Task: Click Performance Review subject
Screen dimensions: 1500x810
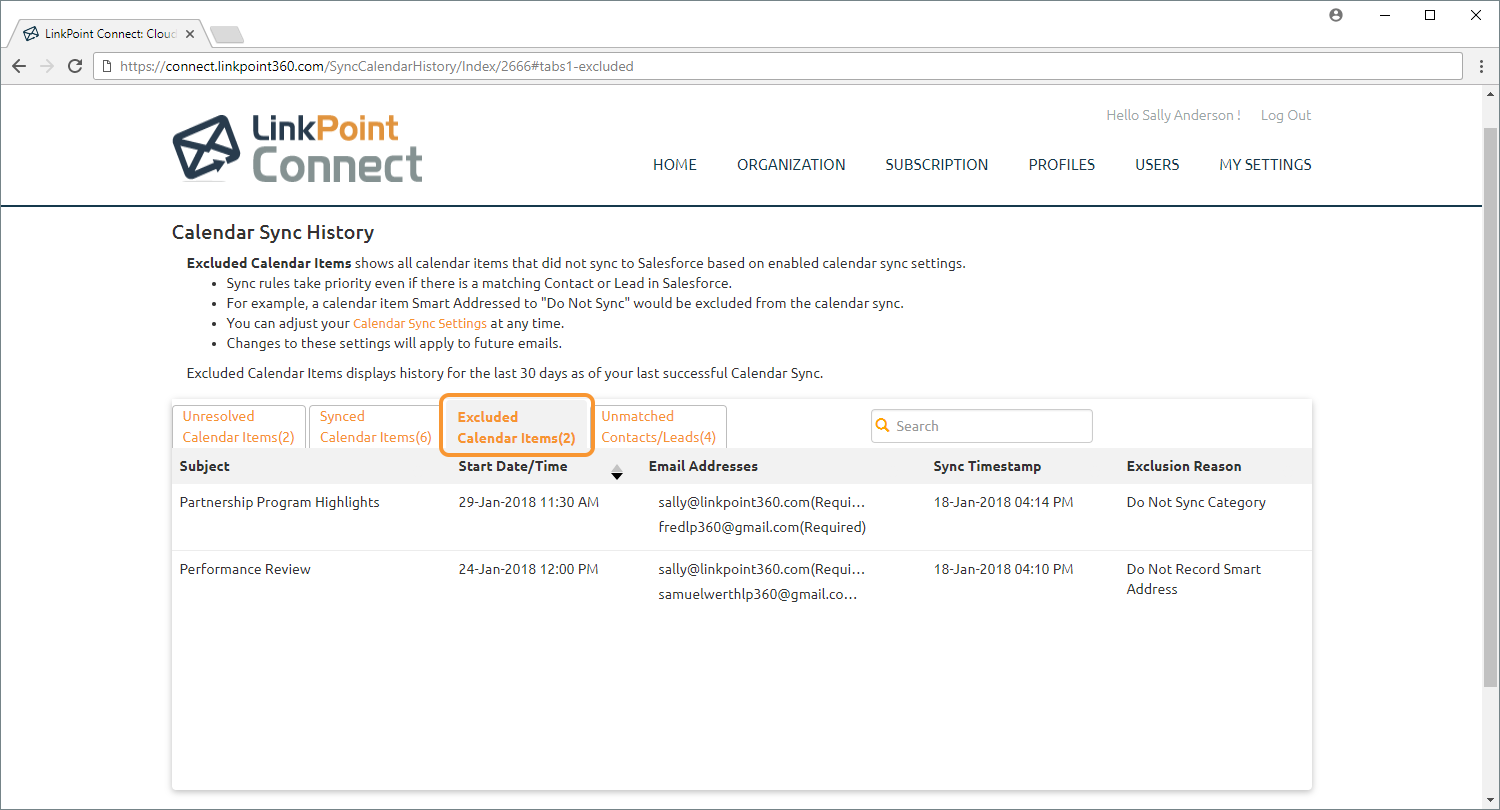Action: tap(245, 569)
